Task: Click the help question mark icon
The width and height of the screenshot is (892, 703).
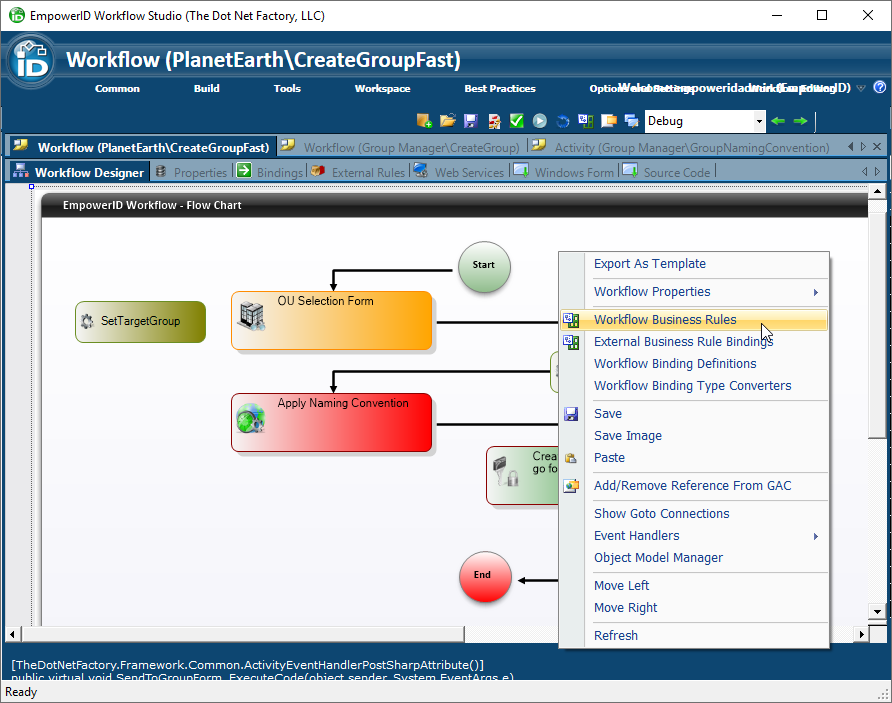Action: pyautogui.click(x=880, y=88)
